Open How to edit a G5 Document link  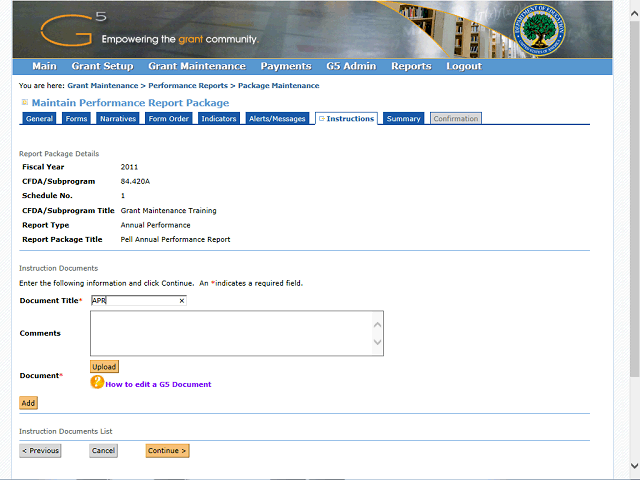point(158,384)
